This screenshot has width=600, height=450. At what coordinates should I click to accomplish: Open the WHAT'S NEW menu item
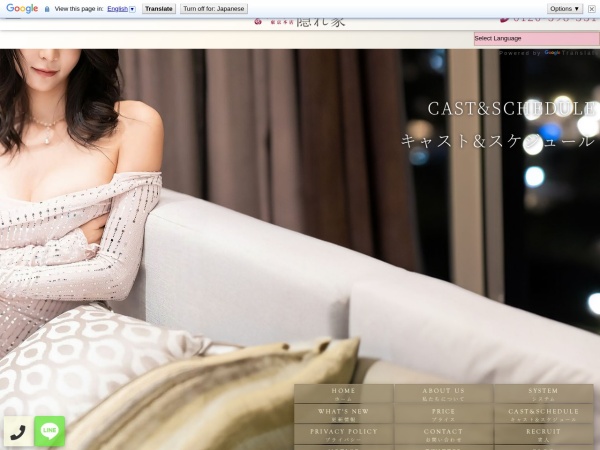click(x=344, y=414)
